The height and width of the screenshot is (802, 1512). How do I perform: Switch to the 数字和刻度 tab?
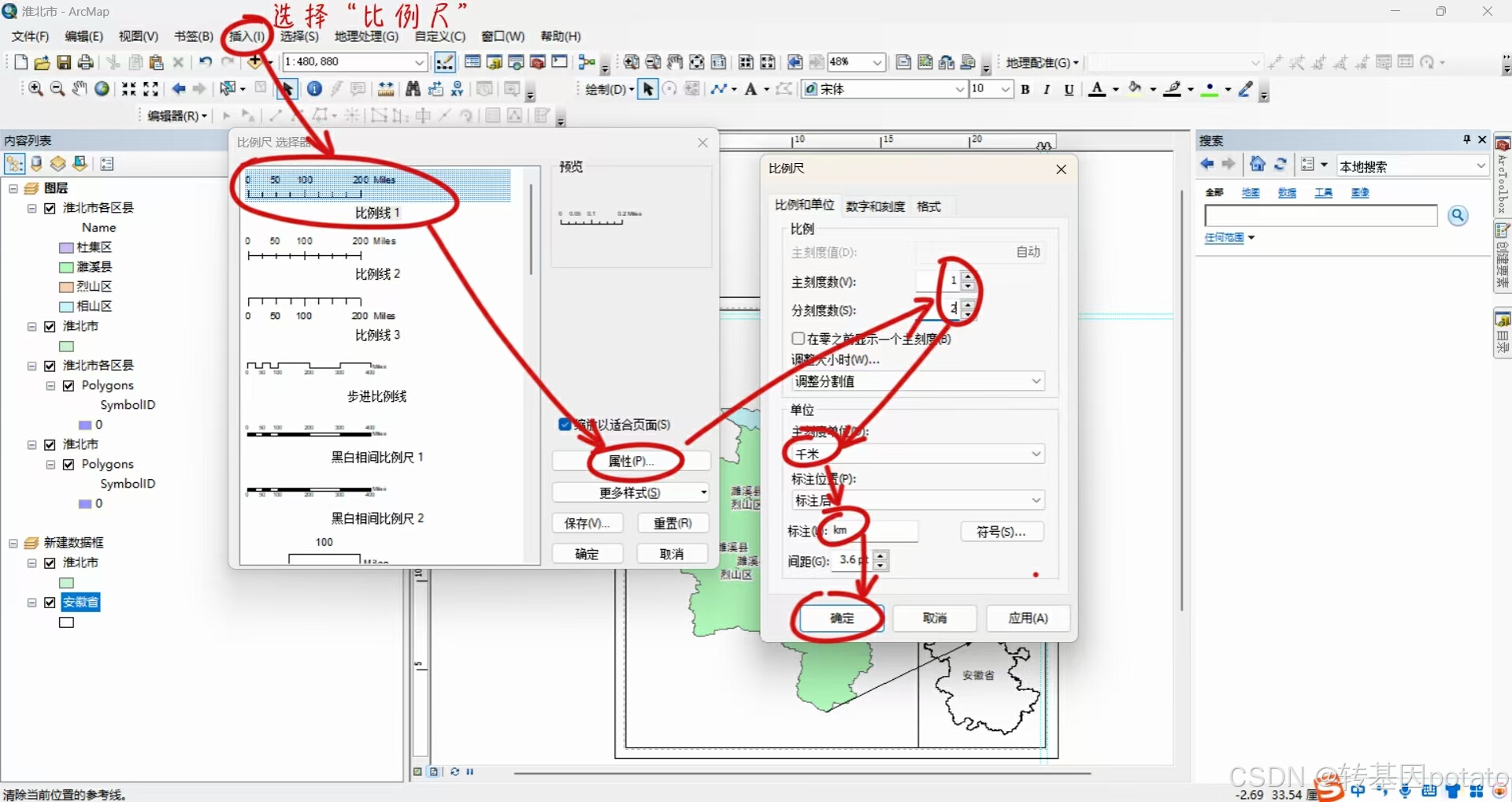875,206
